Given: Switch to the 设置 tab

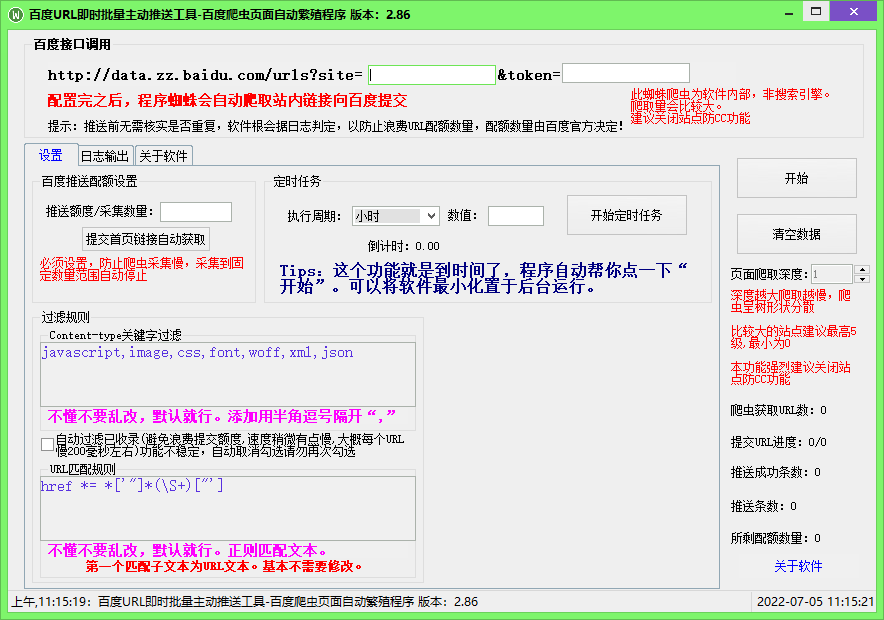Looking at the screenshot, I should [x=51, y=155].
